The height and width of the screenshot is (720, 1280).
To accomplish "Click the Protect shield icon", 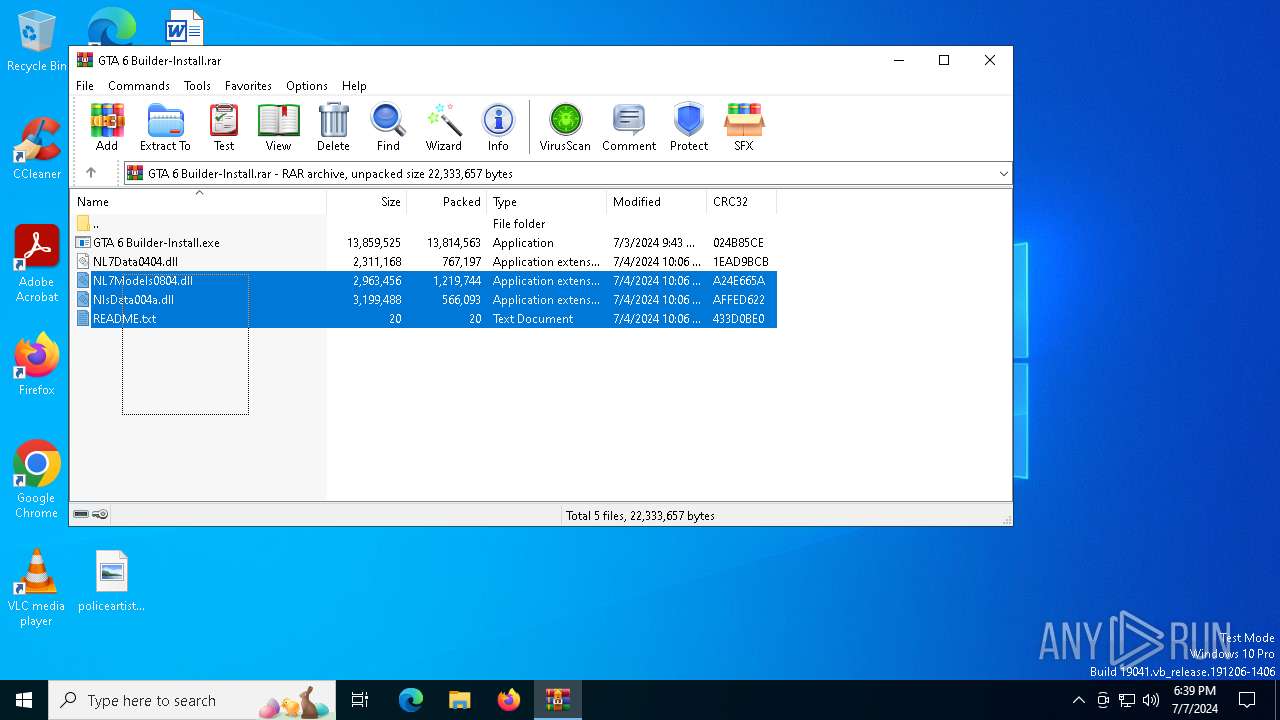I will point(689,127).
